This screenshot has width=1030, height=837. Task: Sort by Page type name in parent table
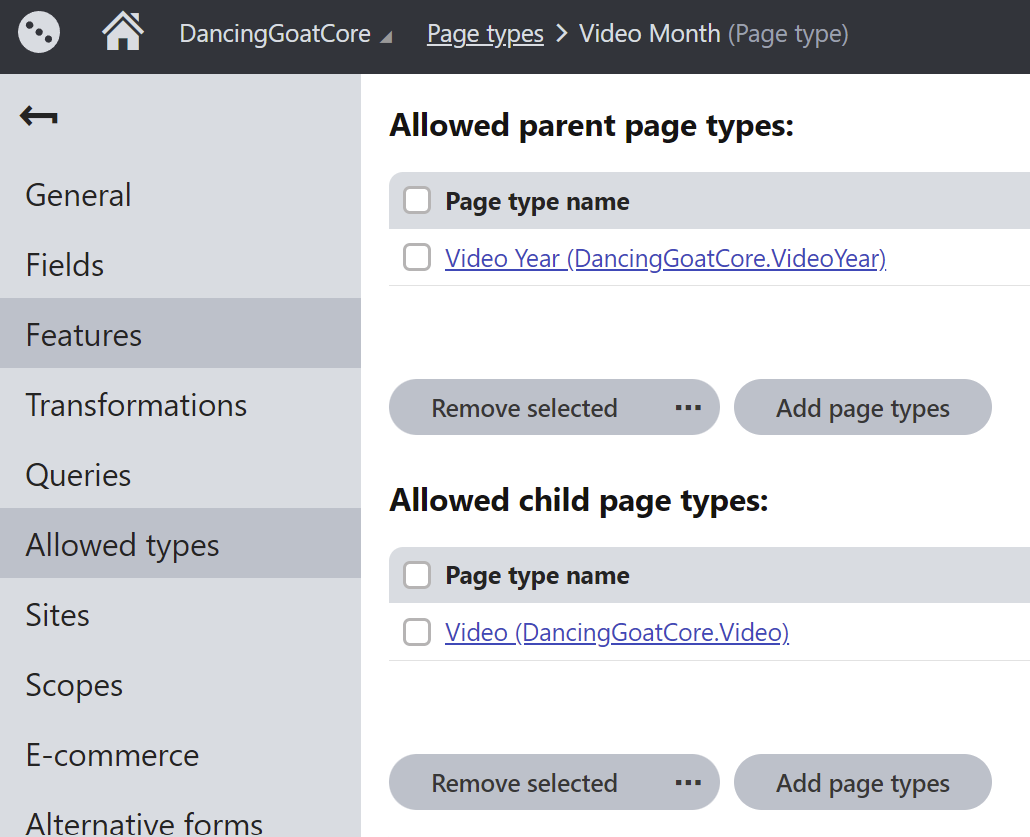[x=537, y=202]
